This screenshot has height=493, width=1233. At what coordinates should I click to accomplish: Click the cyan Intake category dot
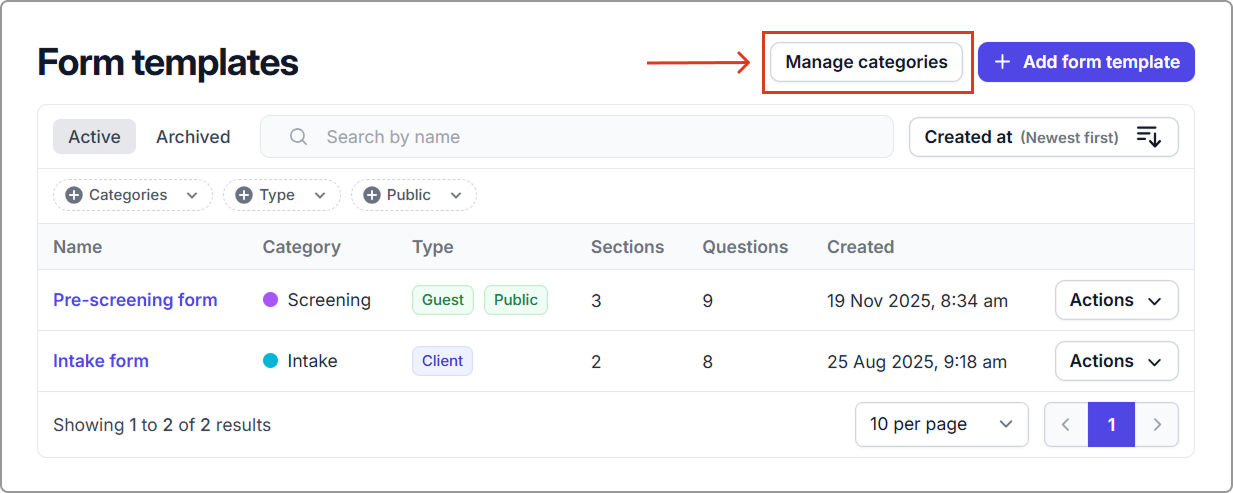coord(270,361)
